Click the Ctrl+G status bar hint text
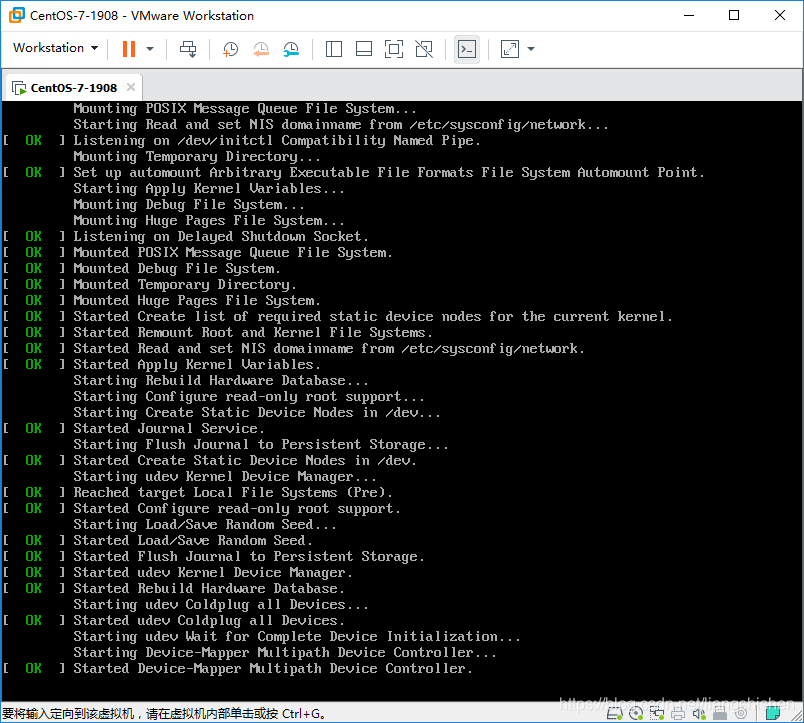Viewport: 804px width, 723px height. (x=164, y=714)
